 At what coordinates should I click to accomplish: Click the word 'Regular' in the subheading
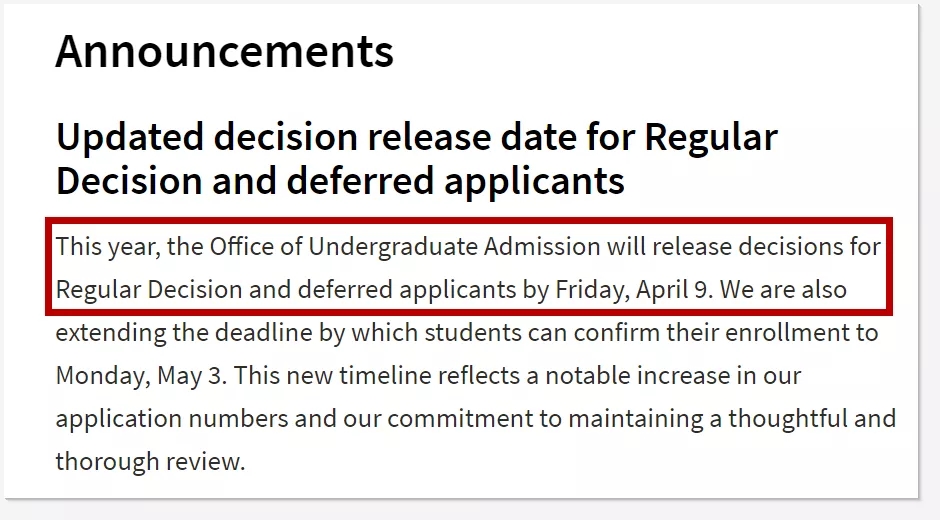pyautogui.click(x=711, y=137)
